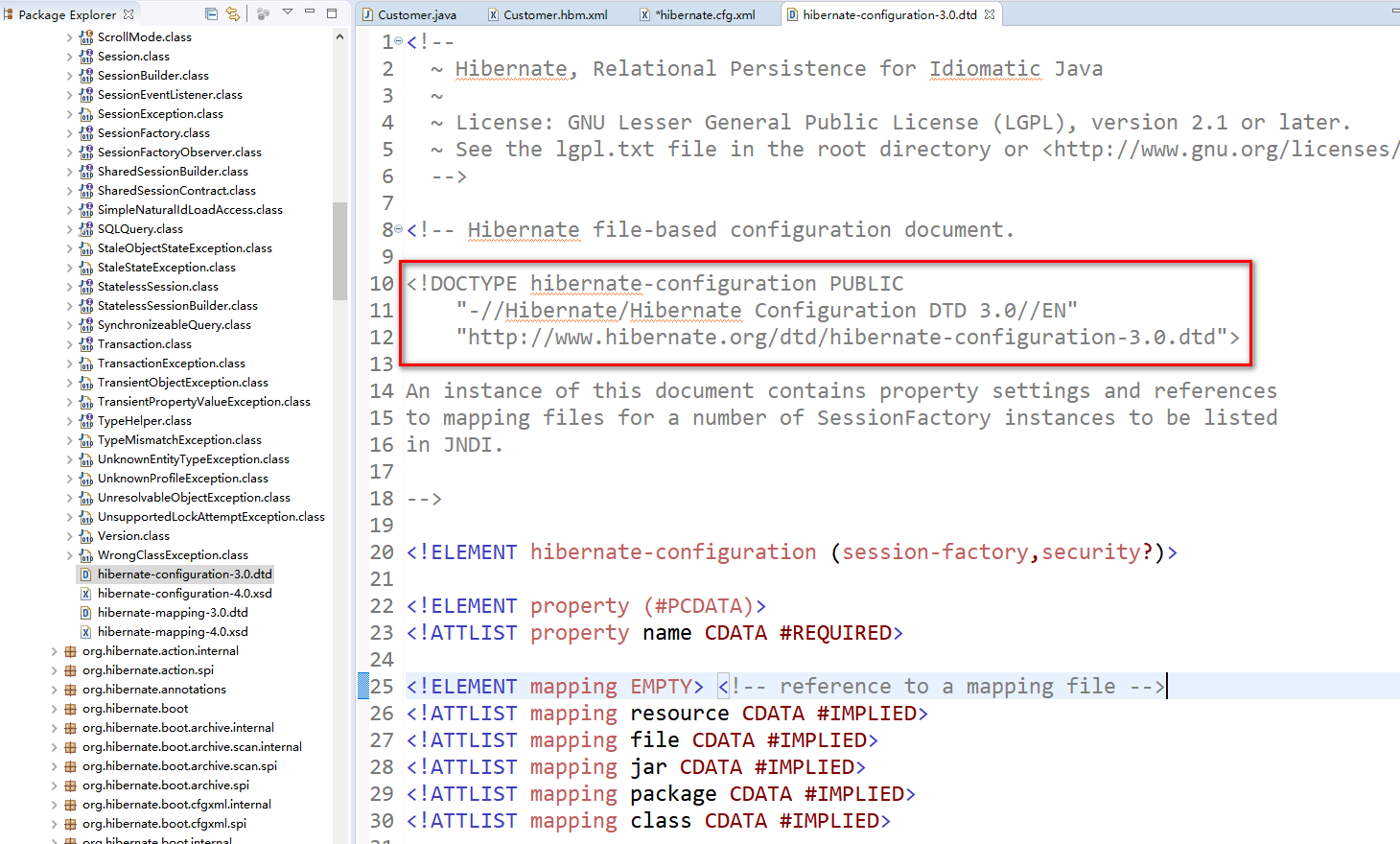Select the Package Explorer view tab
1400x844 pixels.
pyautogui.click(x=67, y=14)
